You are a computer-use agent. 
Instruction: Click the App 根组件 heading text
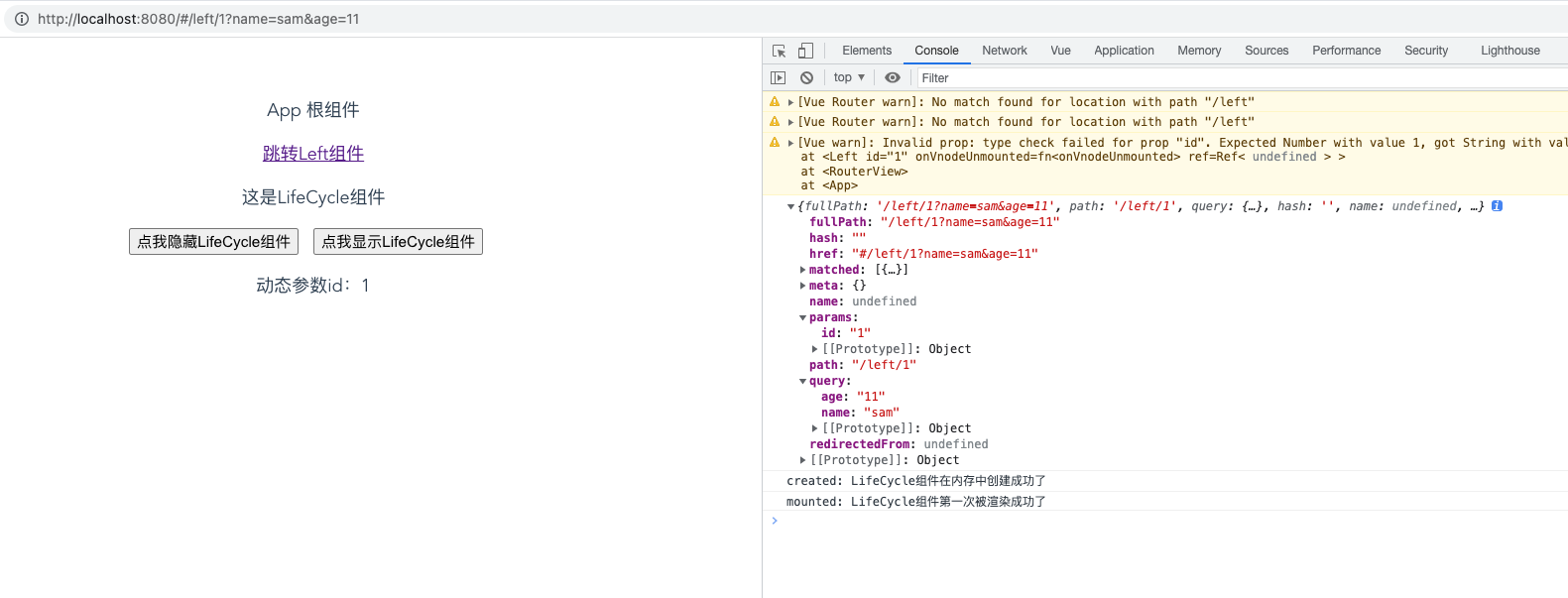313,110
